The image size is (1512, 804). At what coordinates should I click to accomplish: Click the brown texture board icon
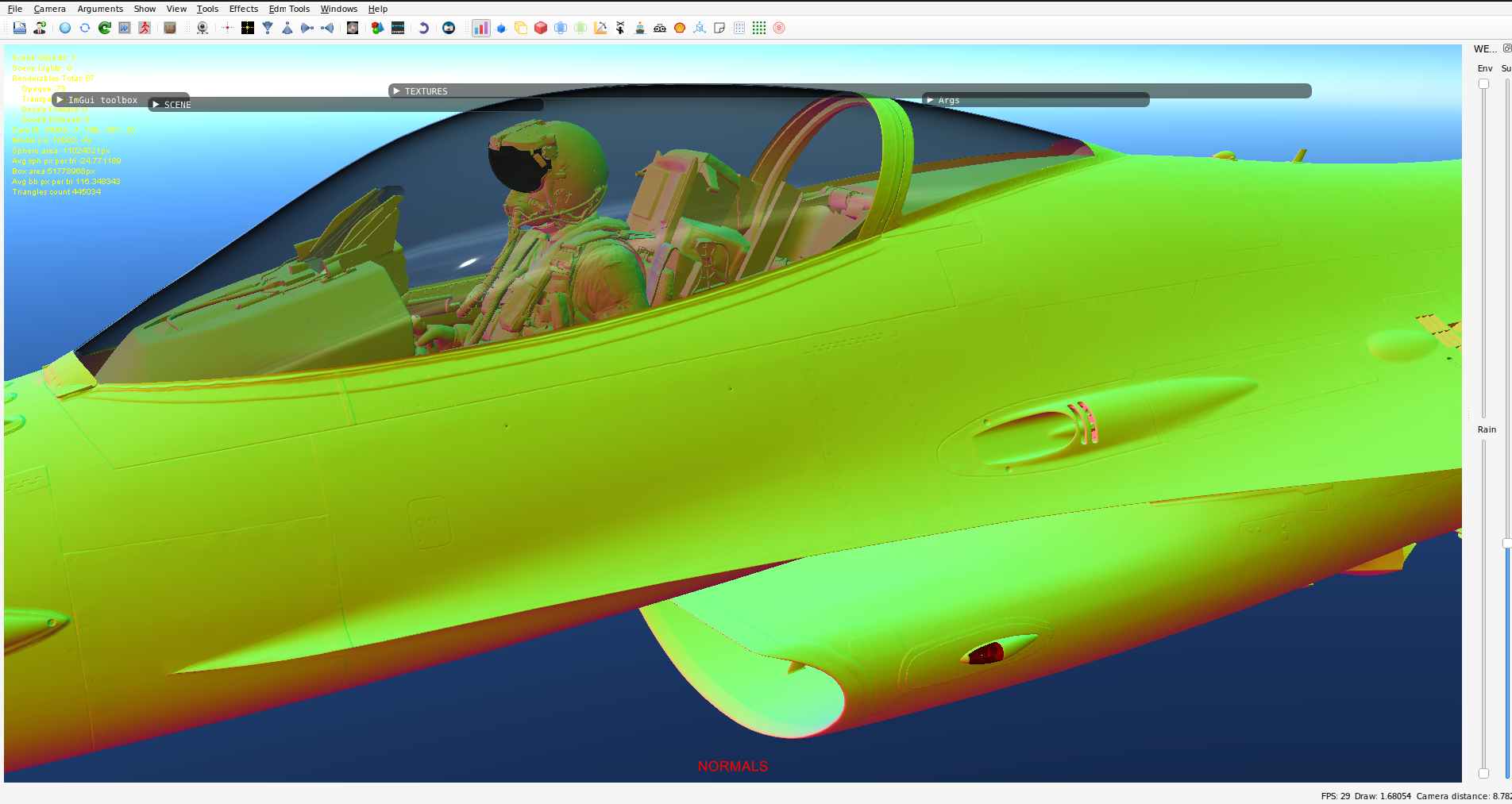click(170, 28)
